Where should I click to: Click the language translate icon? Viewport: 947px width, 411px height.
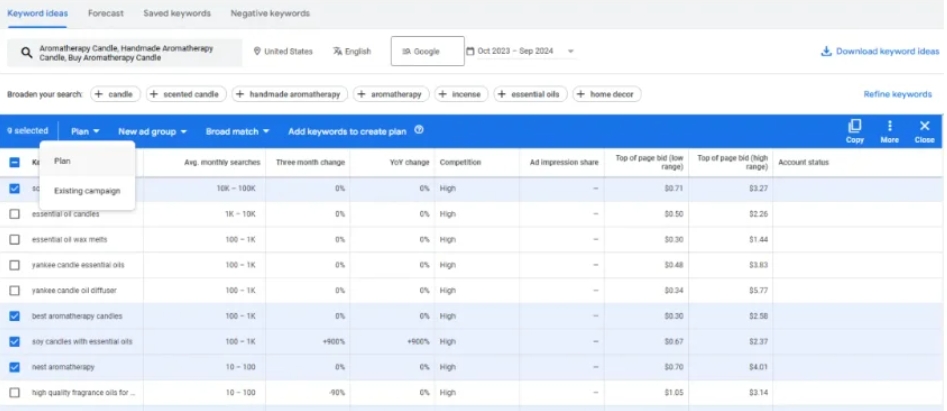(338, 51)
